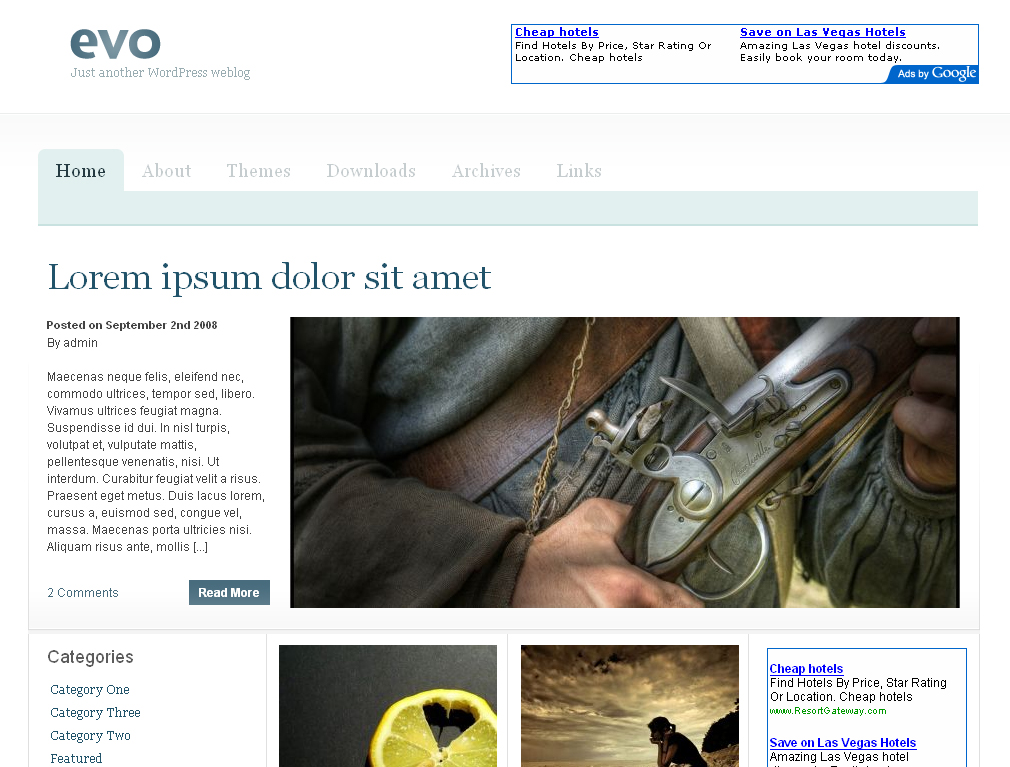The width and height of the screenshot is (1010, 767).
Task: Click the By admin byline
Action: pos(72,343)
